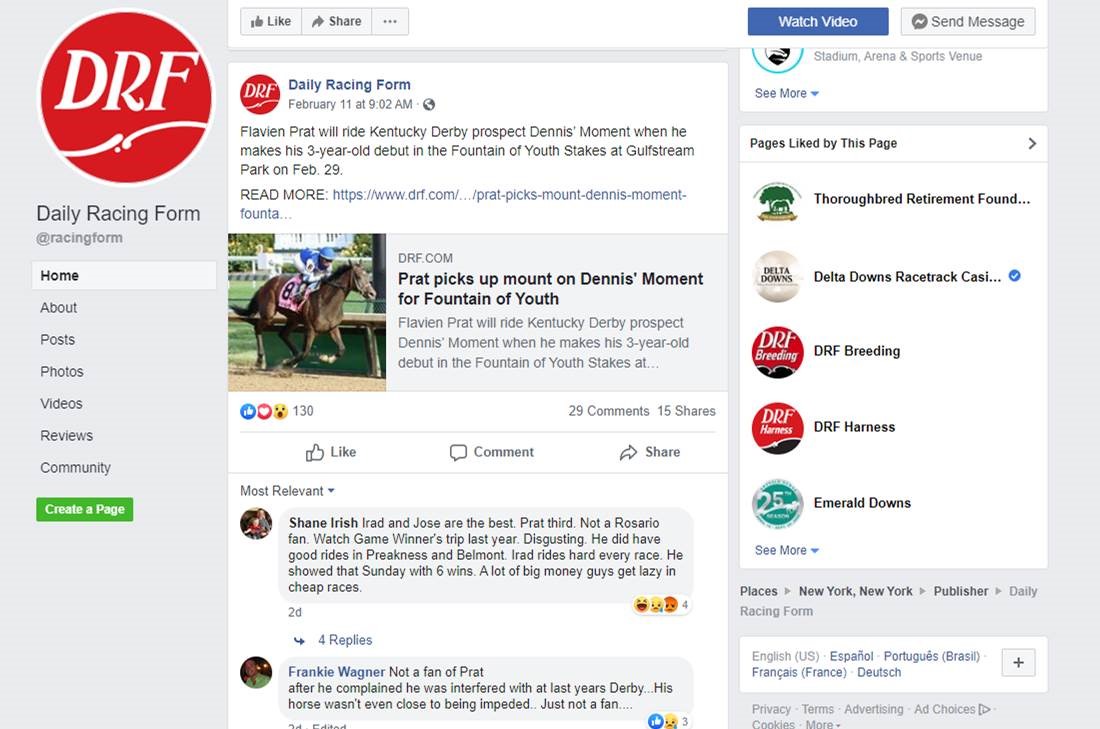Expand Pages Liked by This Page chevron
The image size is (1100, 729).
coord(1032,144)
